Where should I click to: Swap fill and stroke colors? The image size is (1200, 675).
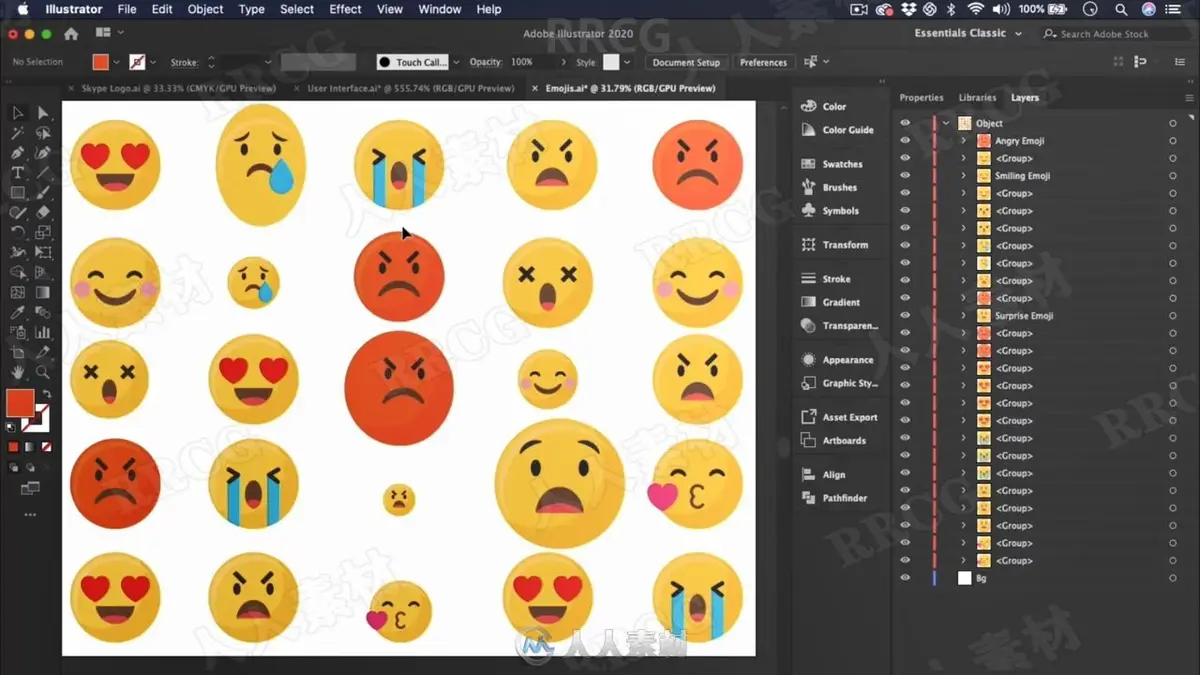point(47,393)
